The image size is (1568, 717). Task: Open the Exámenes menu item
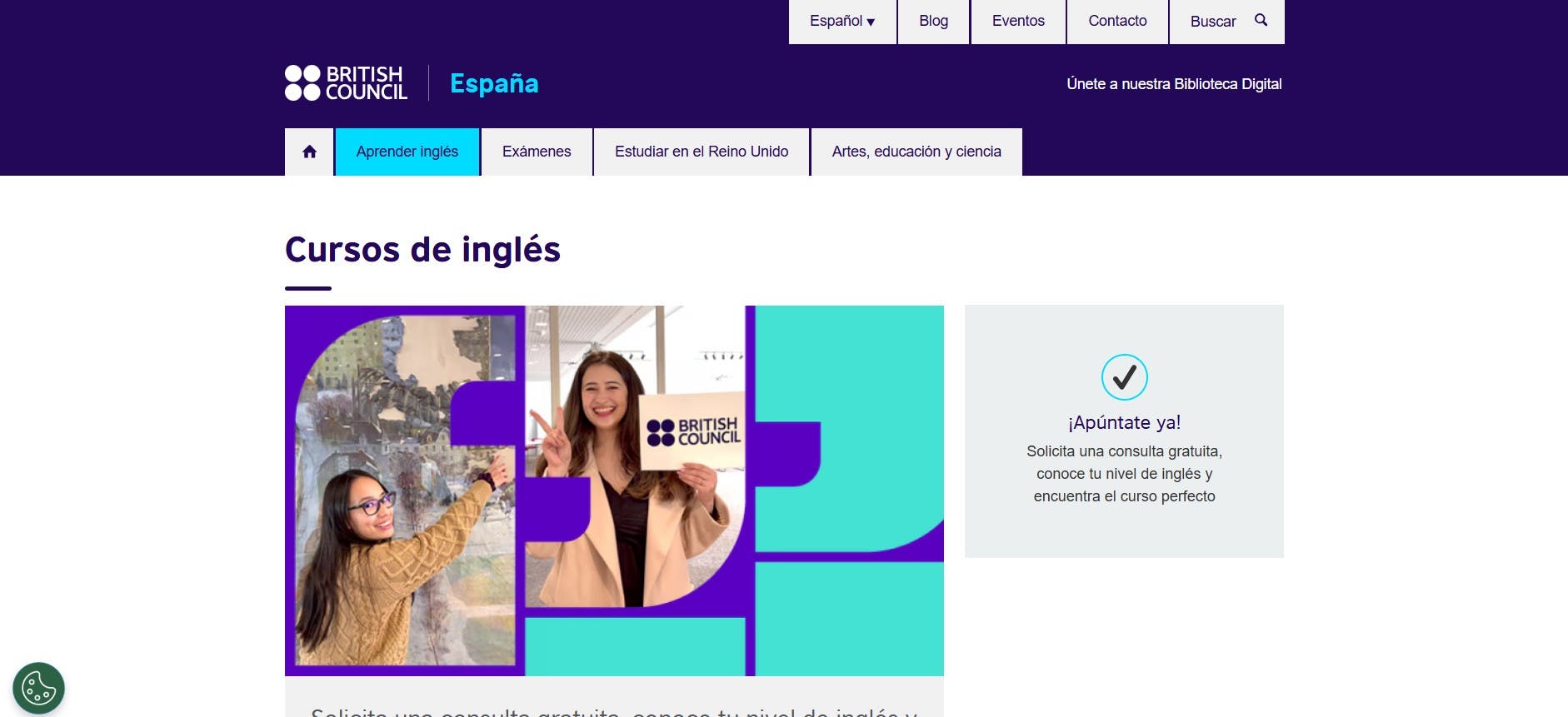pyautogui.click(x=537, y=152)
